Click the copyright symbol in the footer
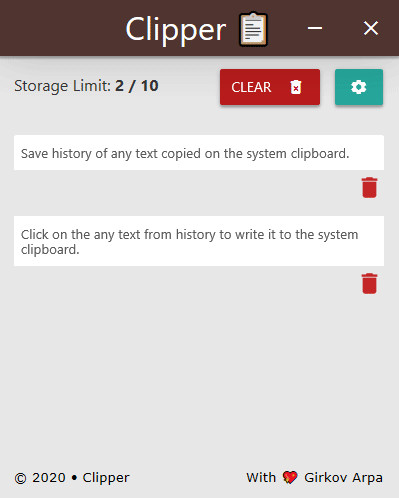Image resolution: width=399 pixels, height=498 pixels. (20, 478)
